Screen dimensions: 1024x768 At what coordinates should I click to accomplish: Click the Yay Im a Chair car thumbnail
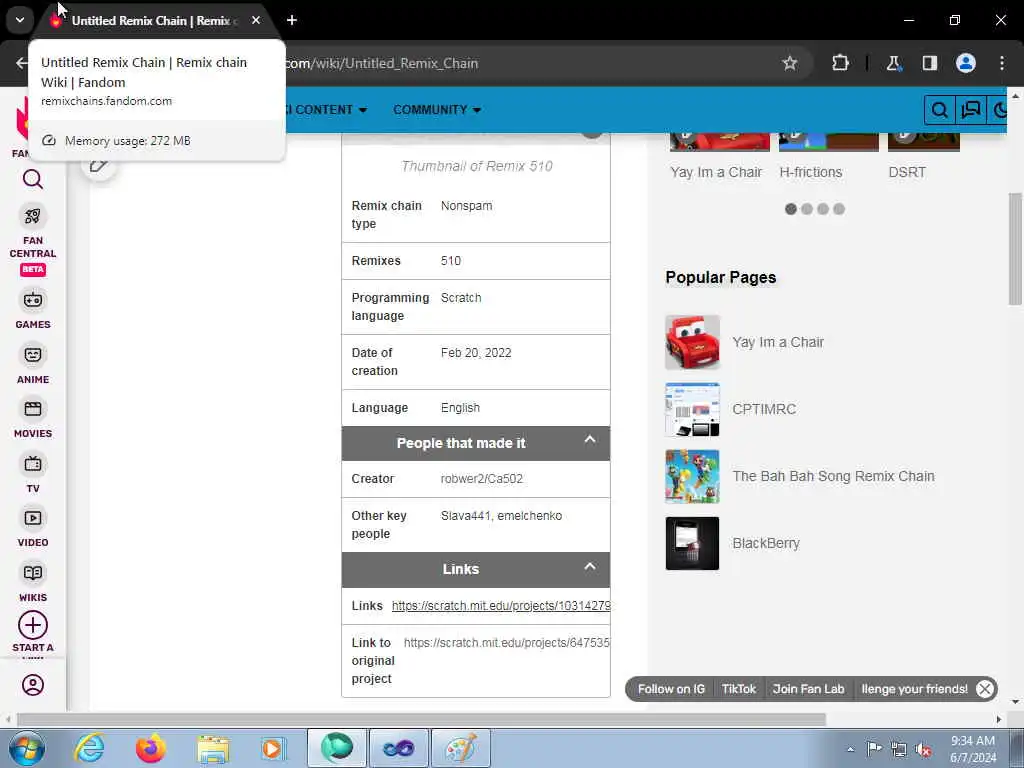(x=692, y=342)
